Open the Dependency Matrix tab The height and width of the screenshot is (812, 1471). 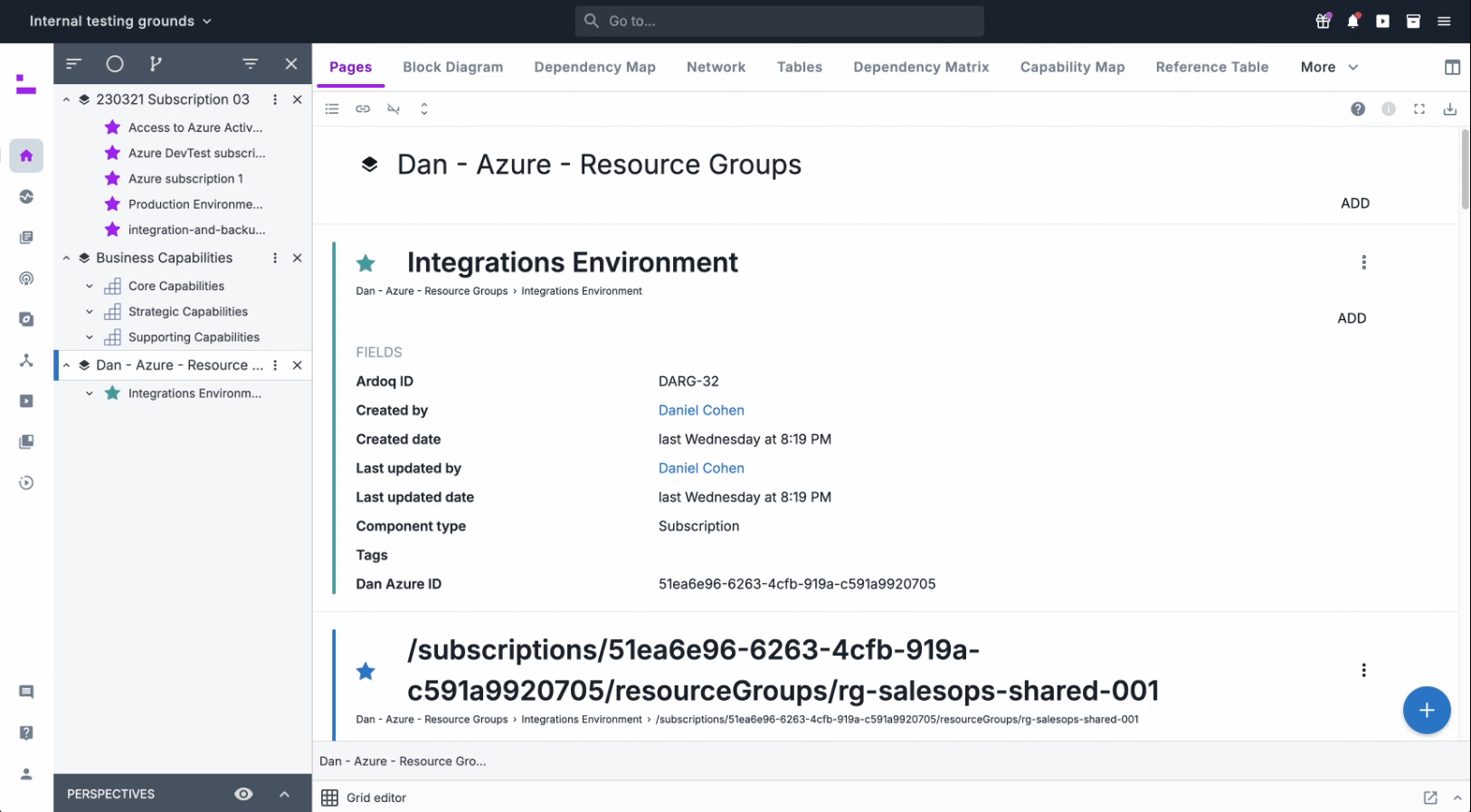[x=920, y=68]
